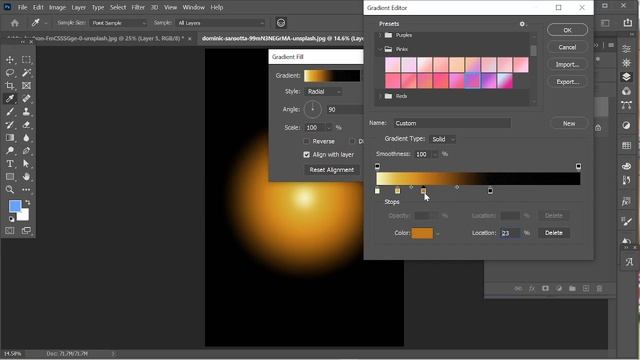Click the Home icon in options bar

[x=15, y=23]
